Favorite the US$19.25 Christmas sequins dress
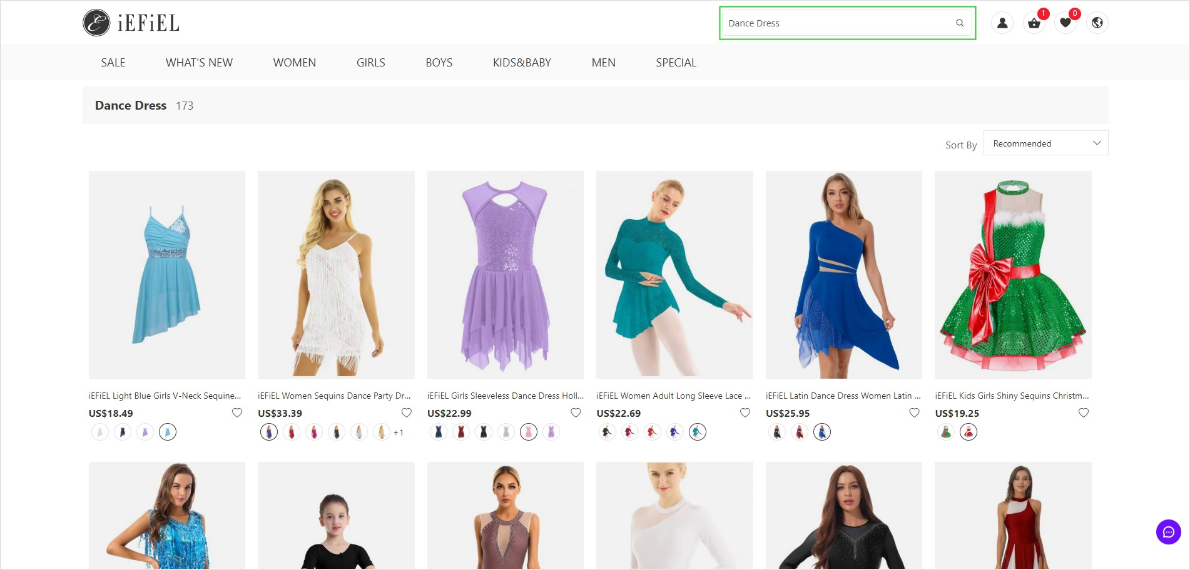 pos(1083,413)
